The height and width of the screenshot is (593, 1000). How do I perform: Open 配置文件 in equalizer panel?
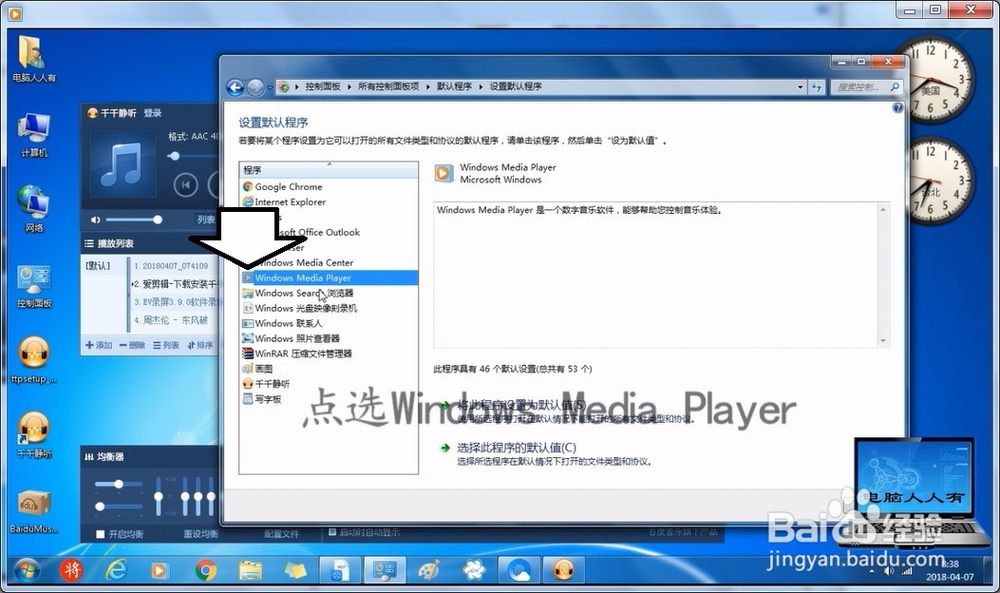(x=281, y=534)
